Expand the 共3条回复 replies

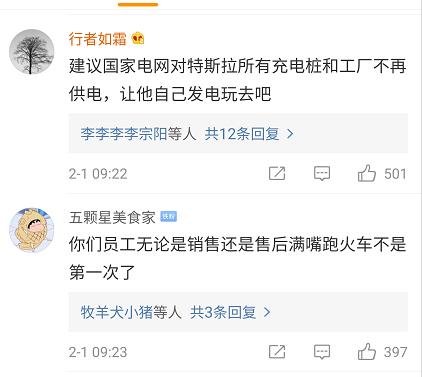[x=223, y=312]
